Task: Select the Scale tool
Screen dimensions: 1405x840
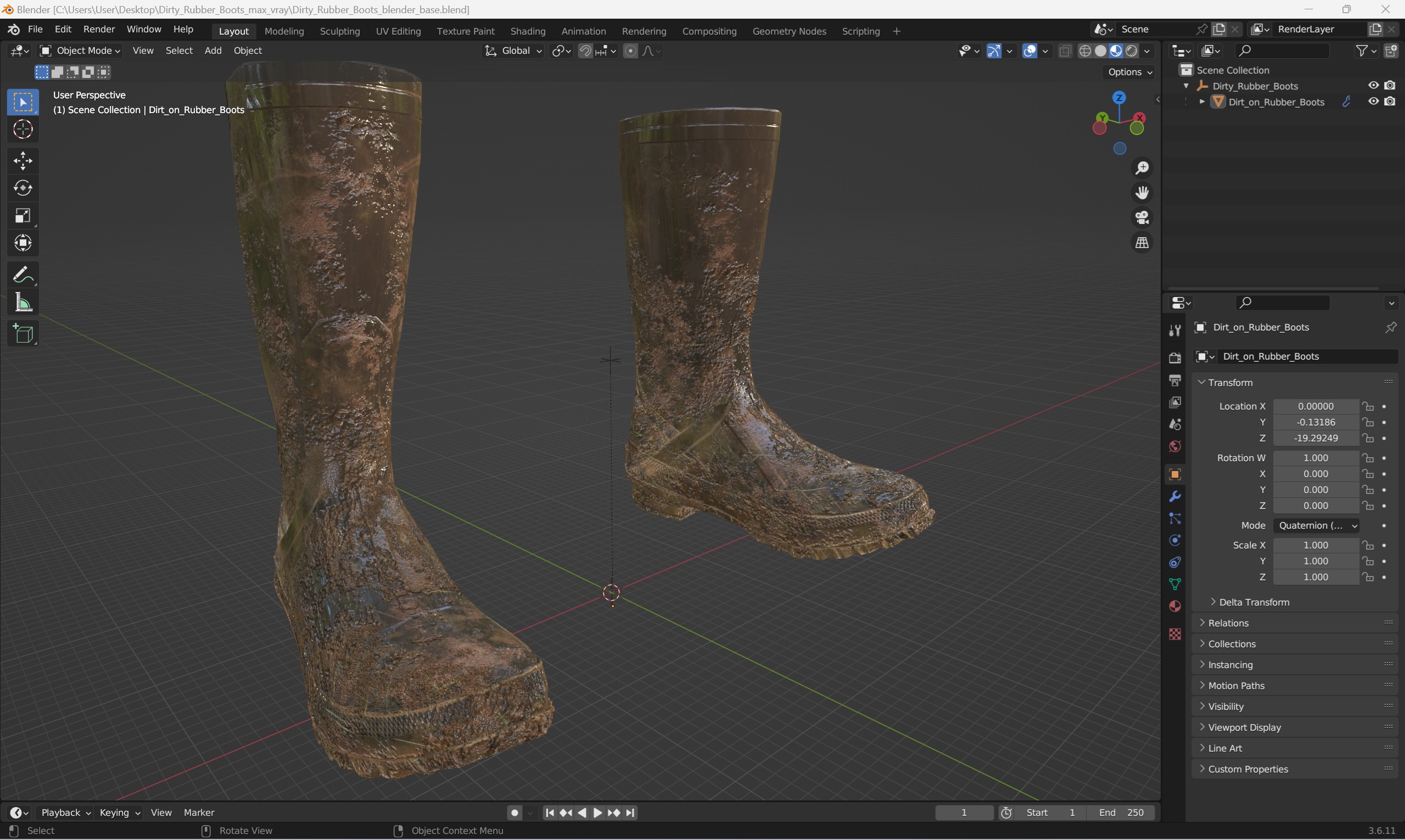Action: click(x=23, y=216)
